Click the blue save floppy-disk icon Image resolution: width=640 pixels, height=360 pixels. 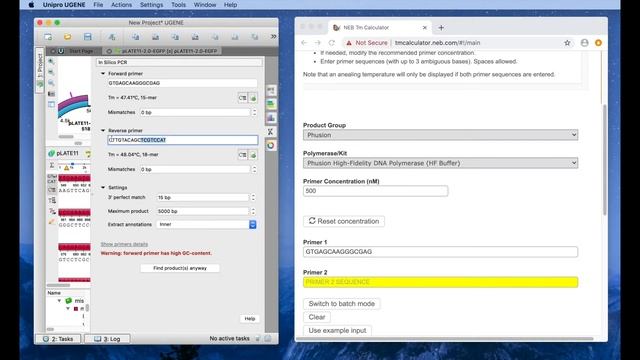(87, 37)
